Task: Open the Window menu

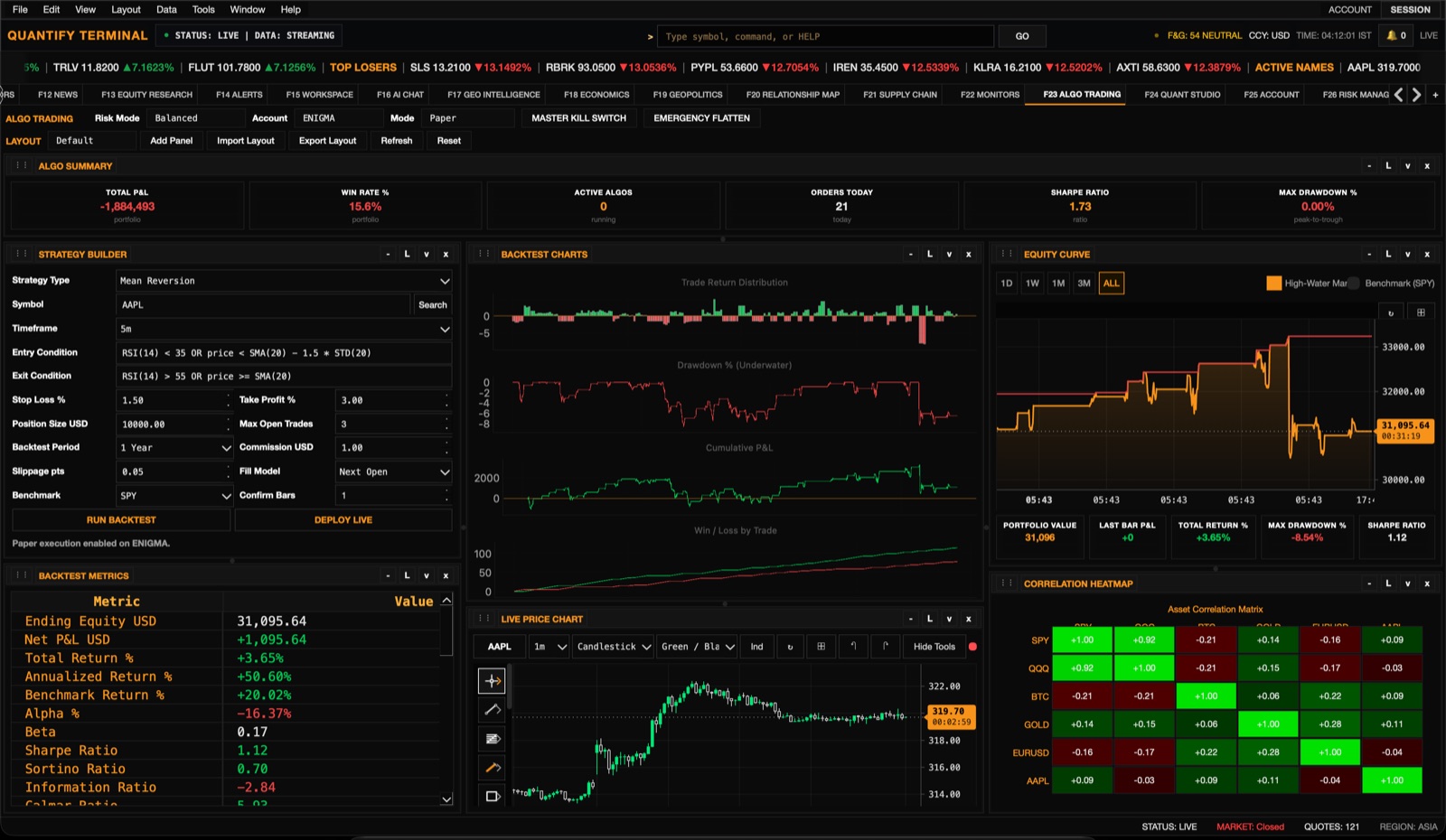Action: [248, 9]
